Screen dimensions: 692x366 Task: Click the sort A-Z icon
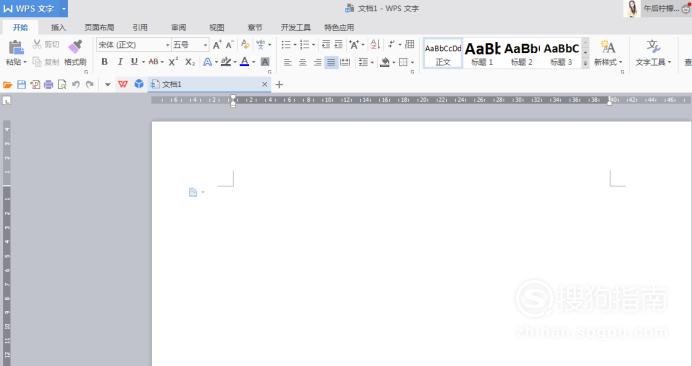tap(375, 44)
